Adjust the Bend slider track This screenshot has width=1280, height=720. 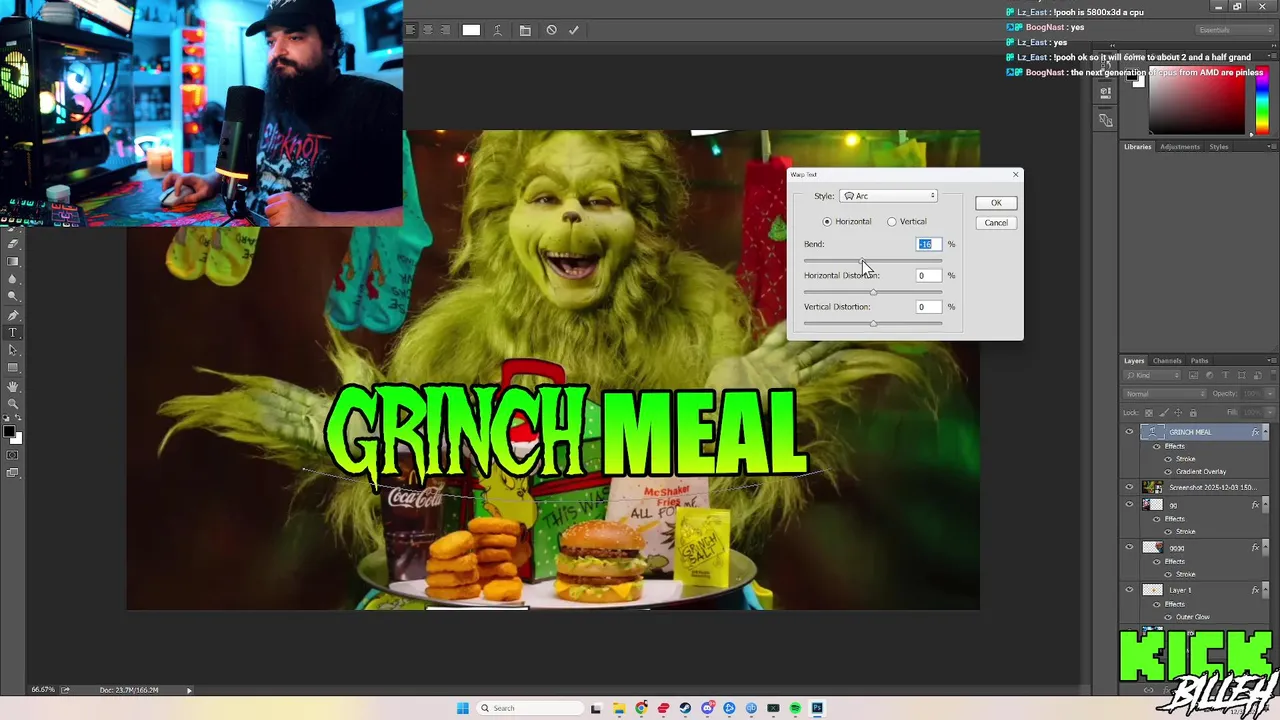pos(873,261)
